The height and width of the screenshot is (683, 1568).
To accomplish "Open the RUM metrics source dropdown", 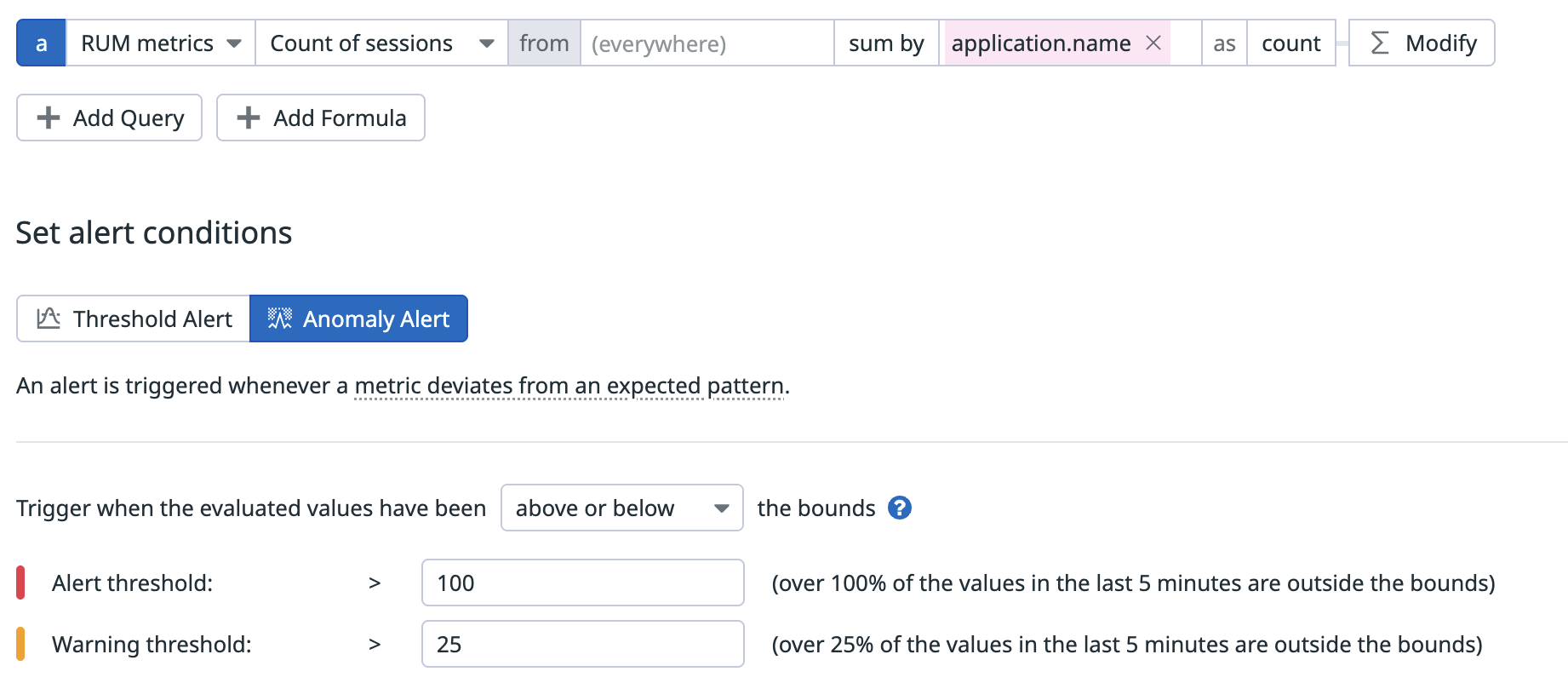I will click(161, 43).
